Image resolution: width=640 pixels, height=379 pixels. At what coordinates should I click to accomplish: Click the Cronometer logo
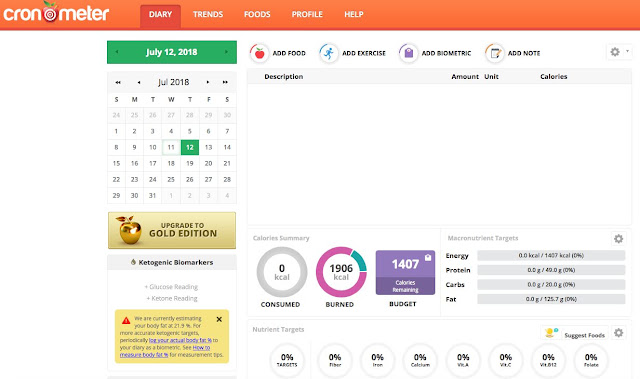[56, 13]
